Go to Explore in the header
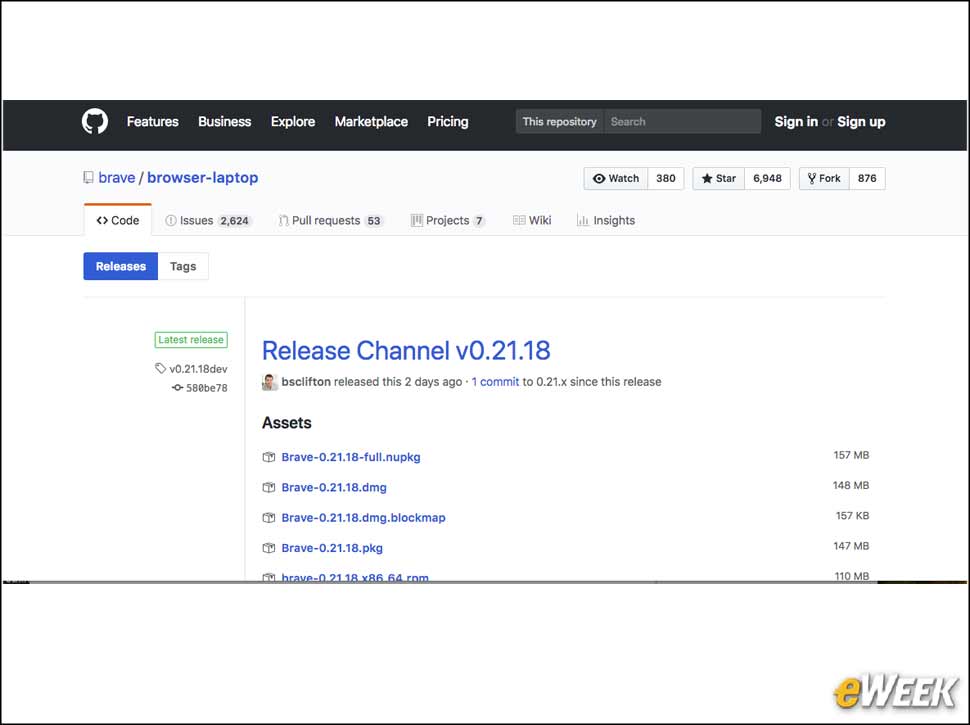Screen dimensions: 970x725 click(x=293, y=122)
